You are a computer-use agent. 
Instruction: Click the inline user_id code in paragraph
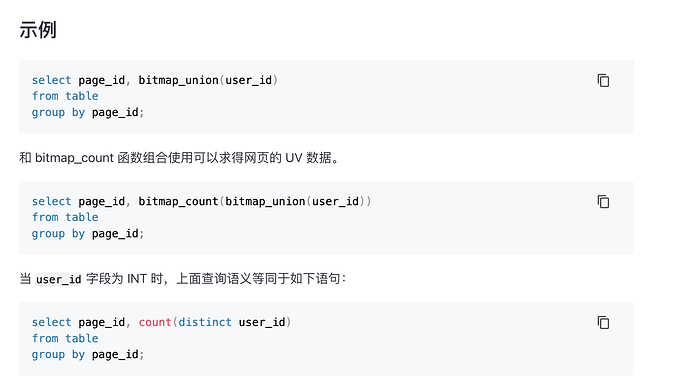59,279
